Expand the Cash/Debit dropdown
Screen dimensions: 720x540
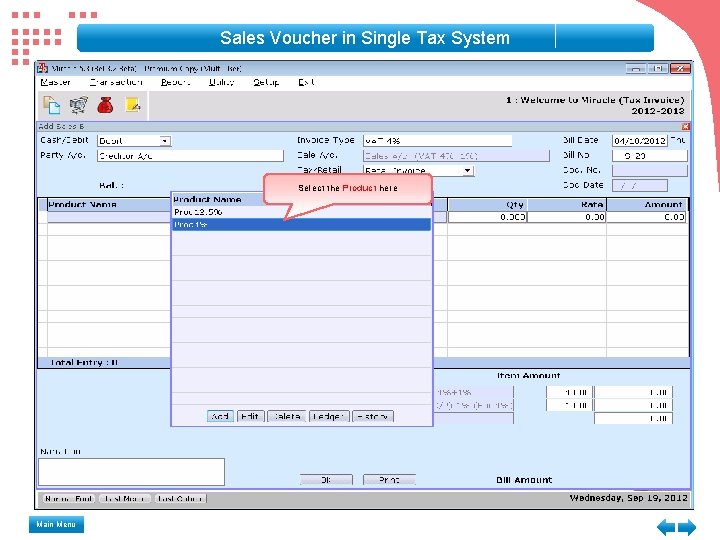pyautogui.click(x=165, y=141)
